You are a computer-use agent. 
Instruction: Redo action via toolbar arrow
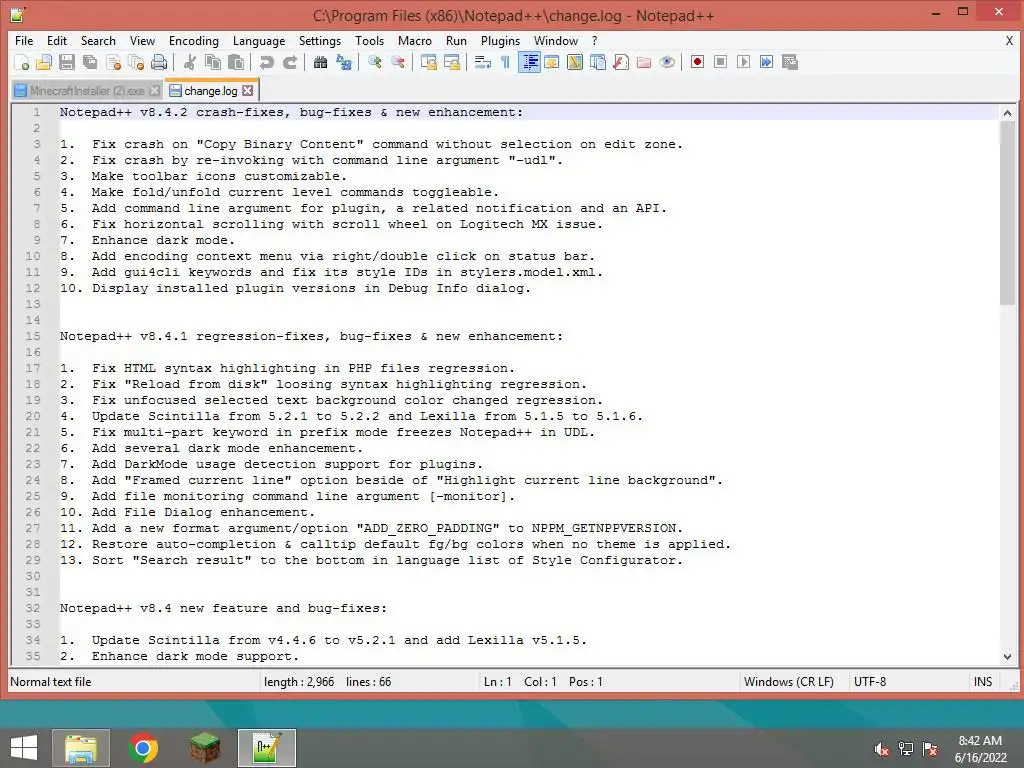[x=290, y=62]
